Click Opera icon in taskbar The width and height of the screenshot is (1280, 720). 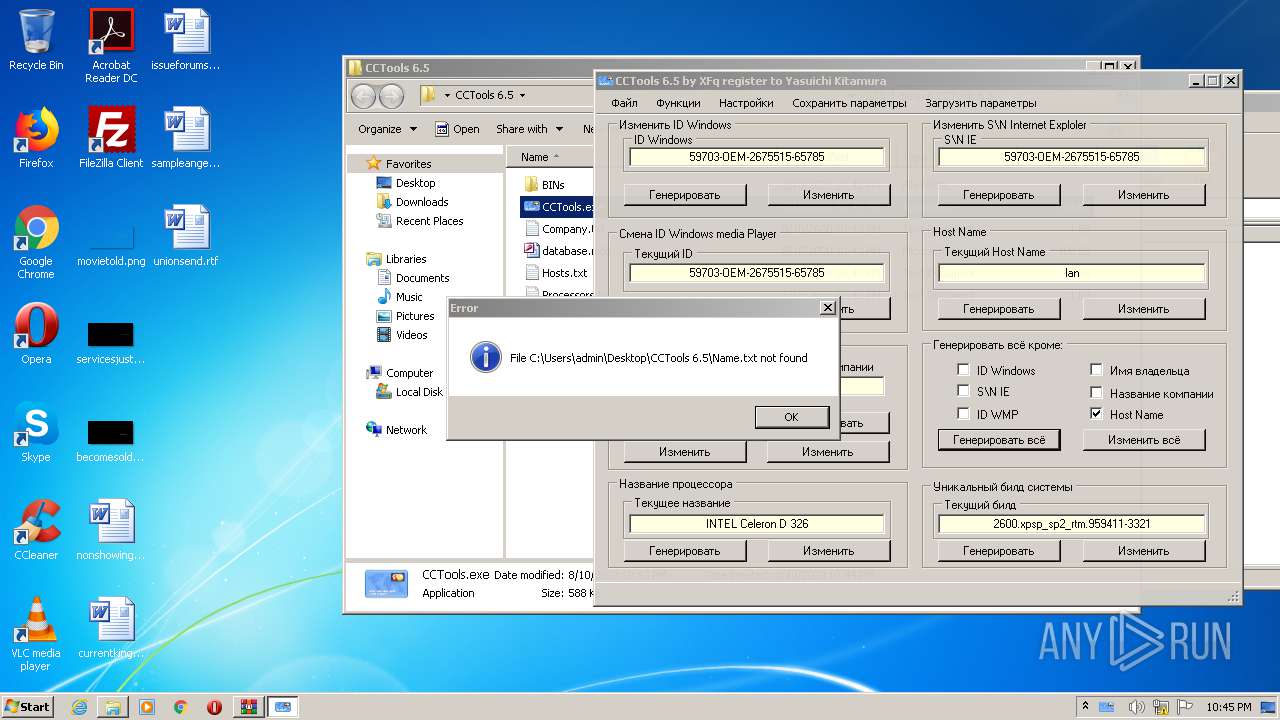(x=214, y=706)
